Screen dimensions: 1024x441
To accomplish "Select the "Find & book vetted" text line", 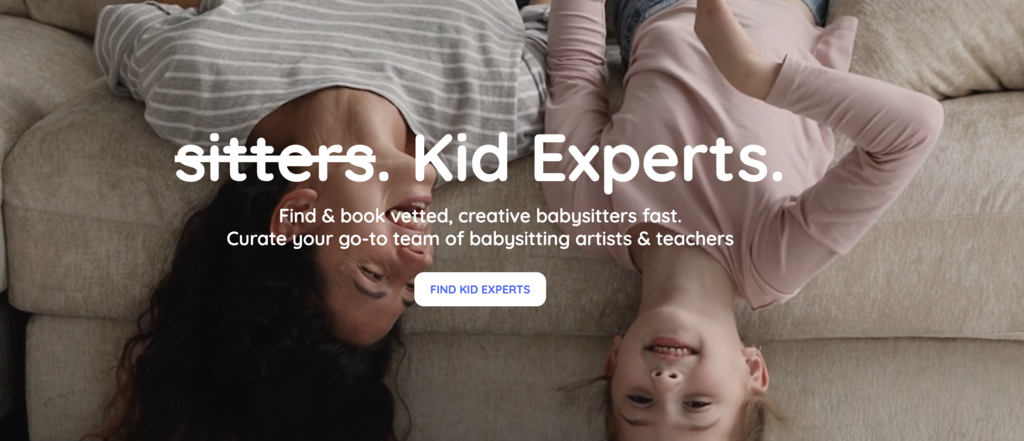I will tap(480, 216).
